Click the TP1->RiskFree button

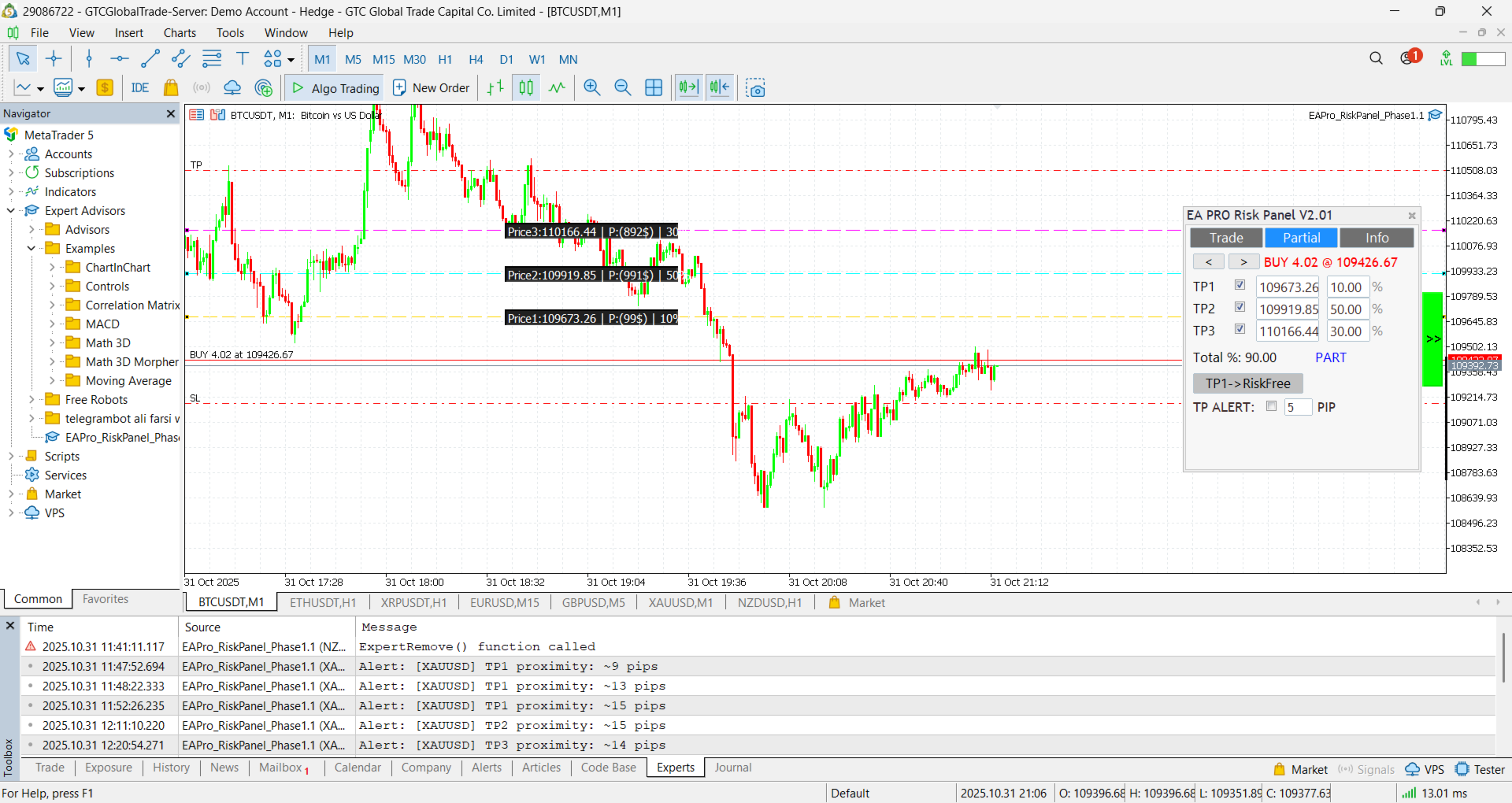(x=1248, y=383)
